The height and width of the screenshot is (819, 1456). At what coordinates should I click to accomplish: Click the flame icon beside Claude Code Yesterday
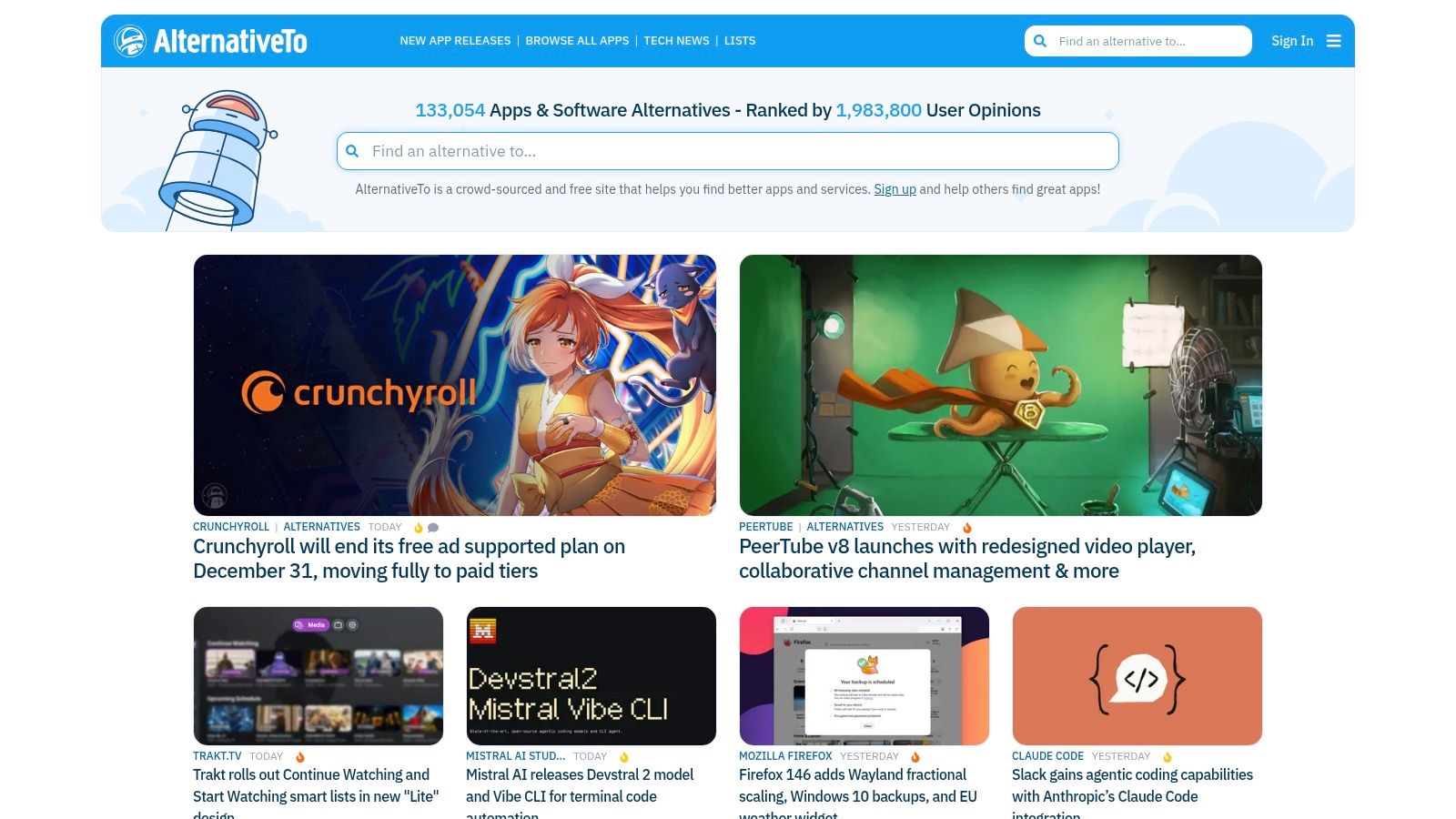click(1168, 757)
